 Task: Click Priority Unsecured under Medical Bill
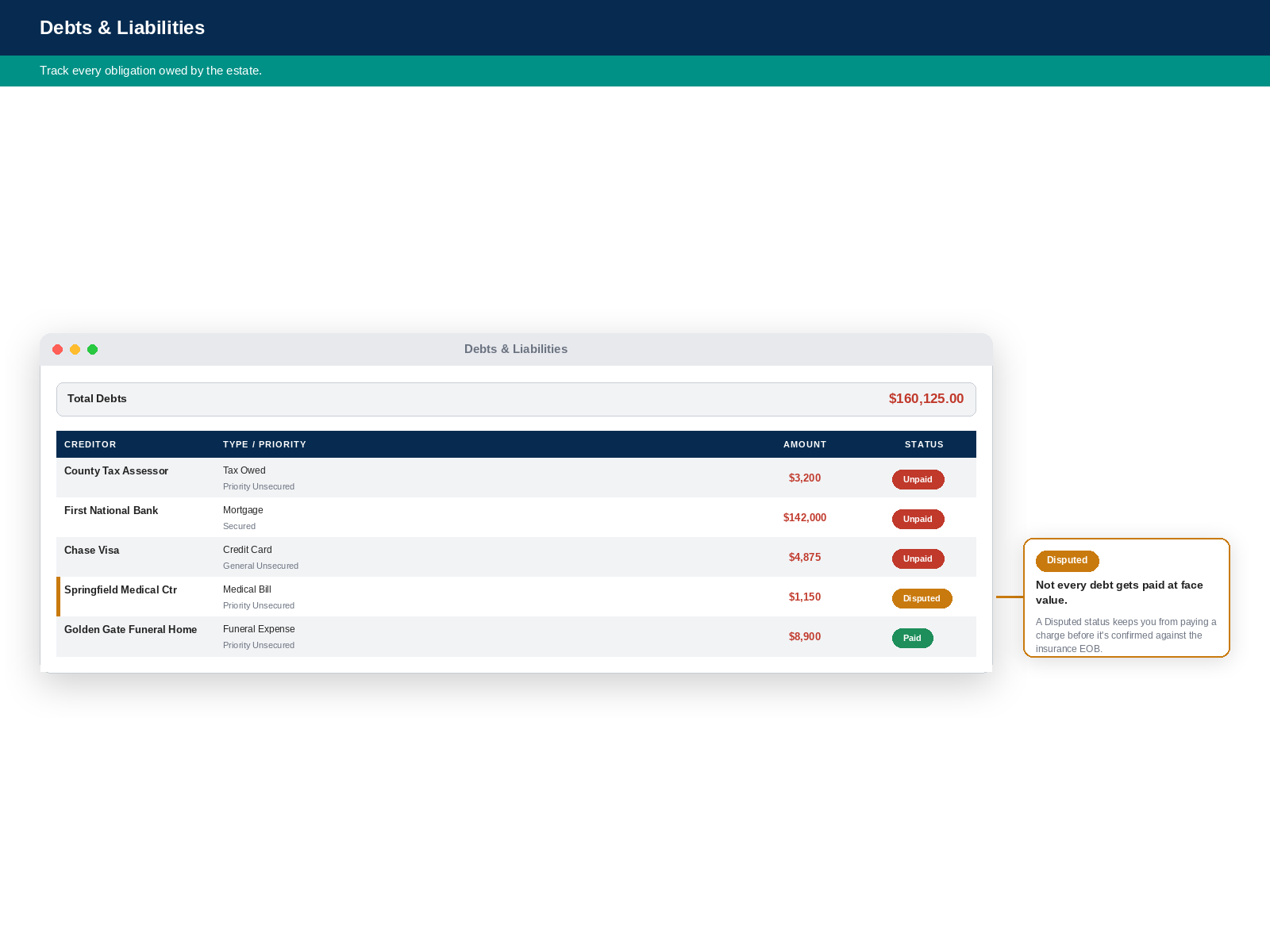point(259,606)
